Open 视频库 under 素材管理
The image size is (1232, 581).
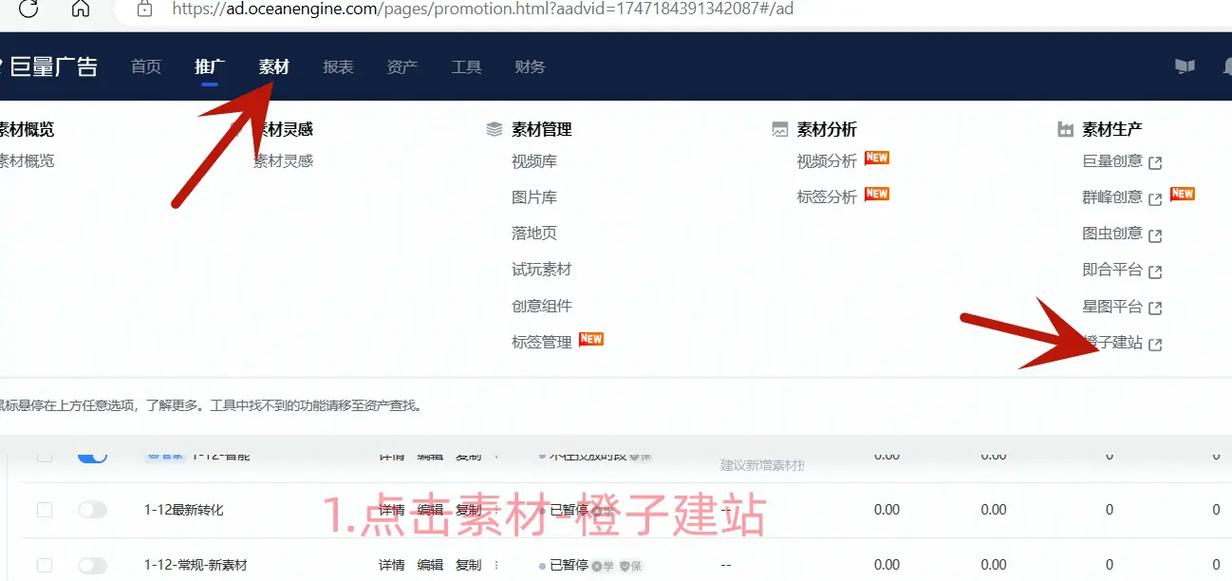coord(534,161)
